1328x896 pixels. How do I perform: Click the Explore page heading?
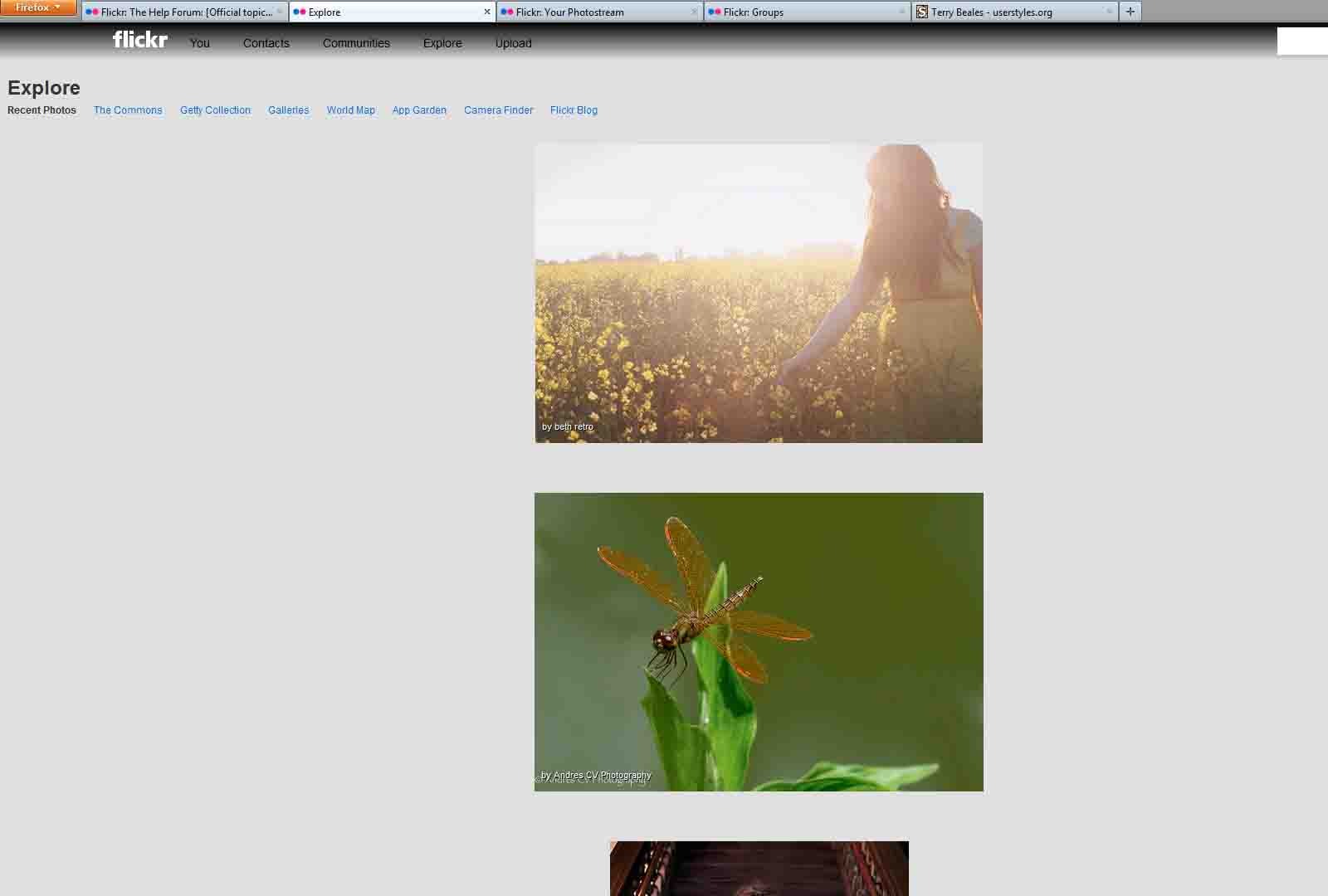pos(44,88)
